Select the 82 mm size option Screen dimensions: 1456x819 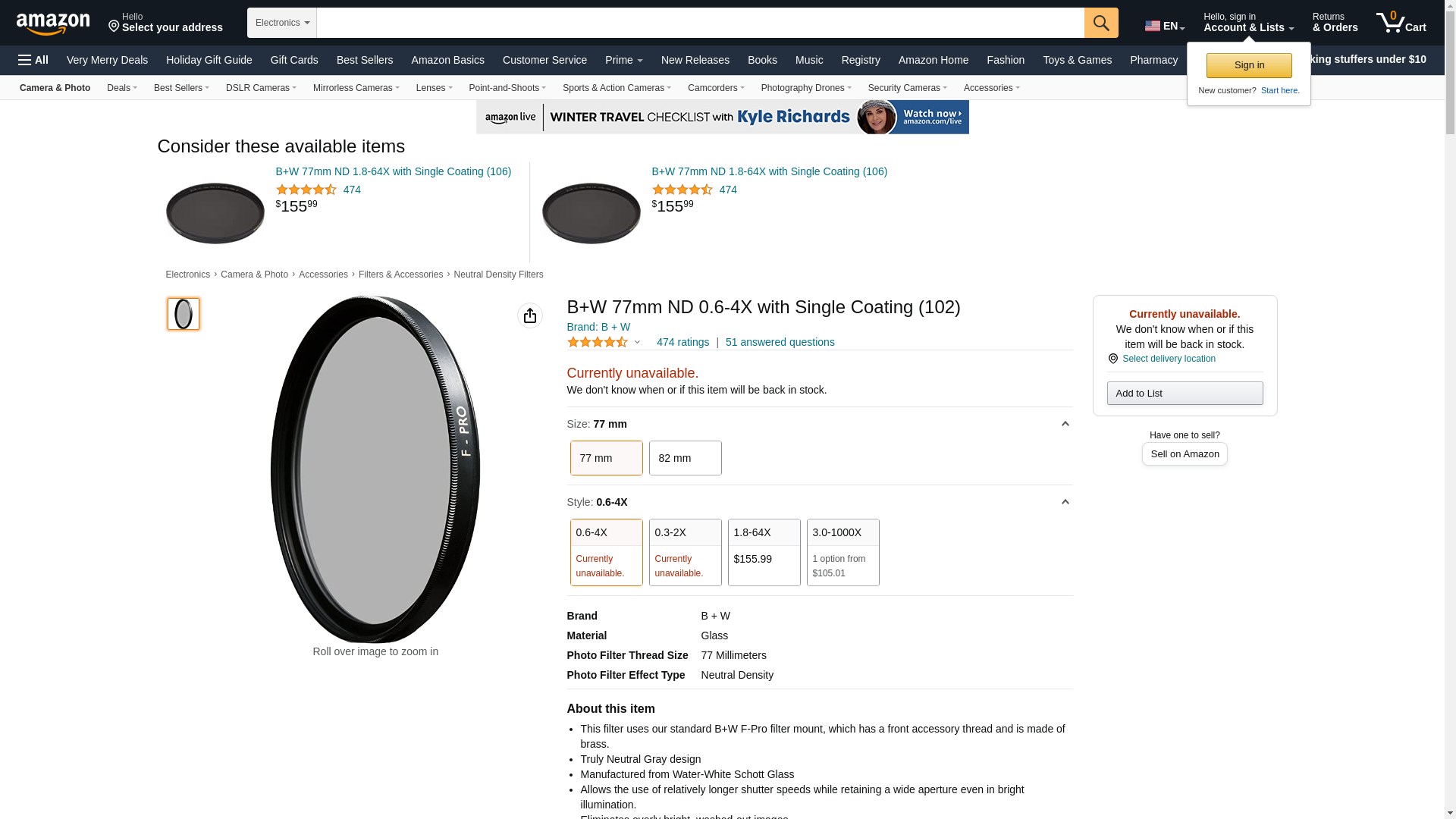coord(685,458)
